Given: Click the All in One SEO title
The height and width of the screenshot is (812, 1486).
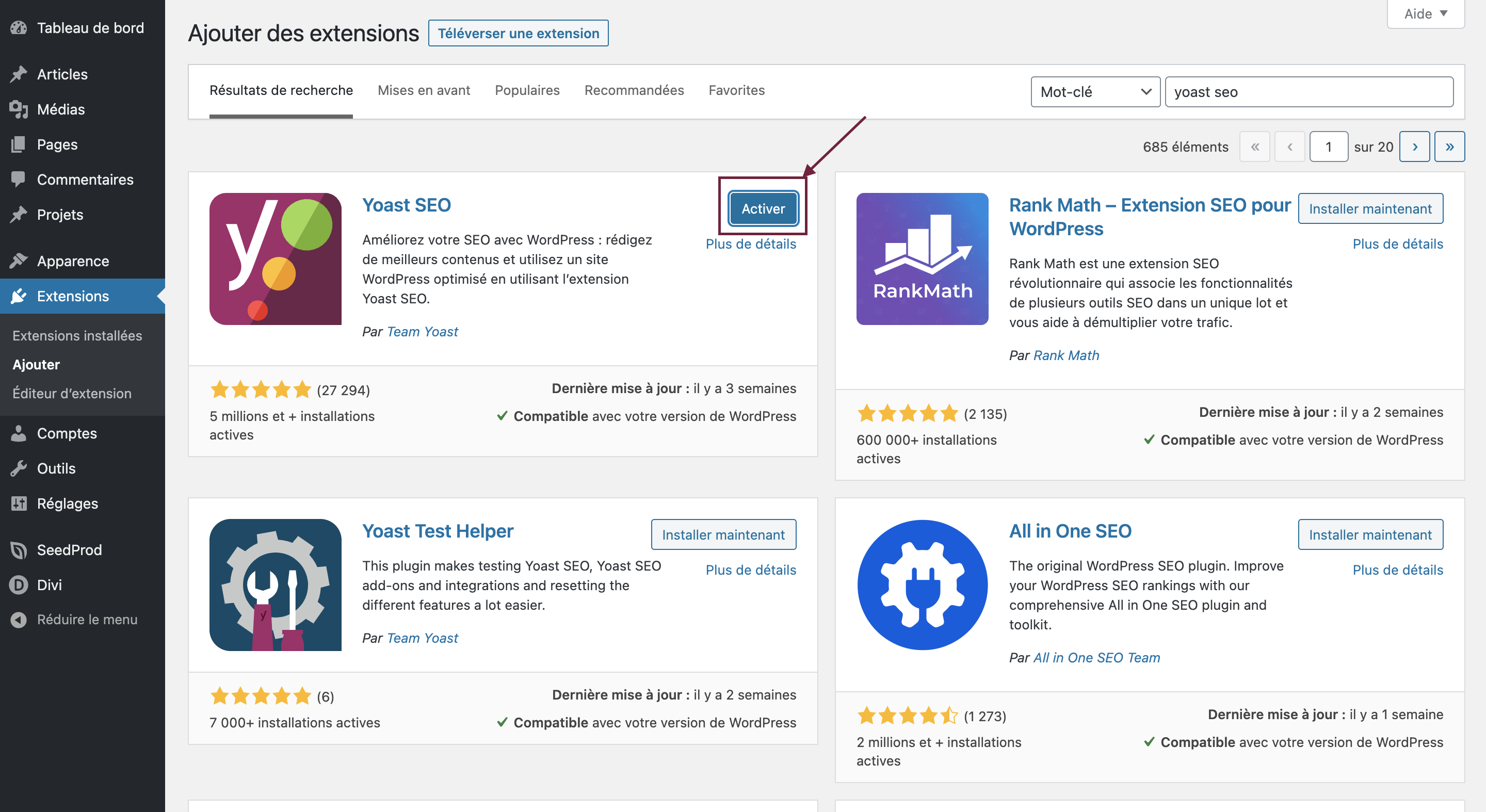Looking at the screenshot, I should point(1070,531).
